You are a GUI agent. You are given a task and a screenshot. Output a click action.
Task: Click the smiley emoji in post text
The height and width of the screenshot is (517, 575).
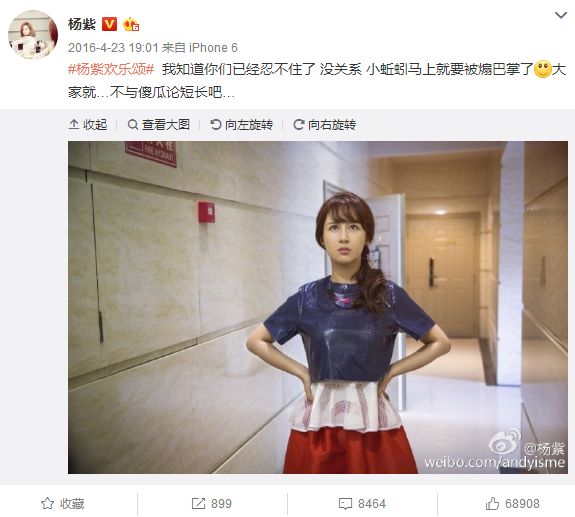pos(543,70)
